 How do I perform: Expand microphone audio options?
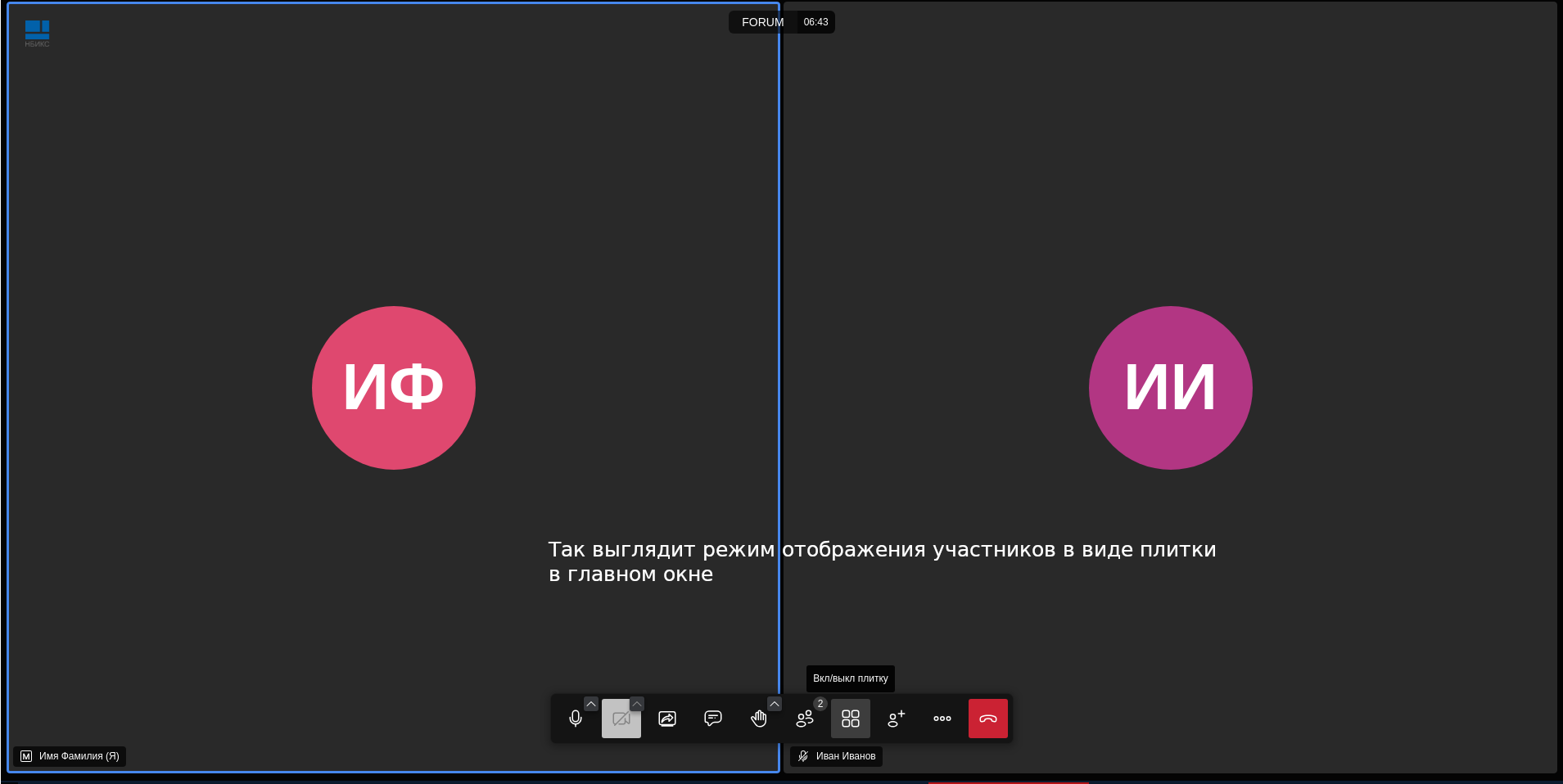point(591,704)
